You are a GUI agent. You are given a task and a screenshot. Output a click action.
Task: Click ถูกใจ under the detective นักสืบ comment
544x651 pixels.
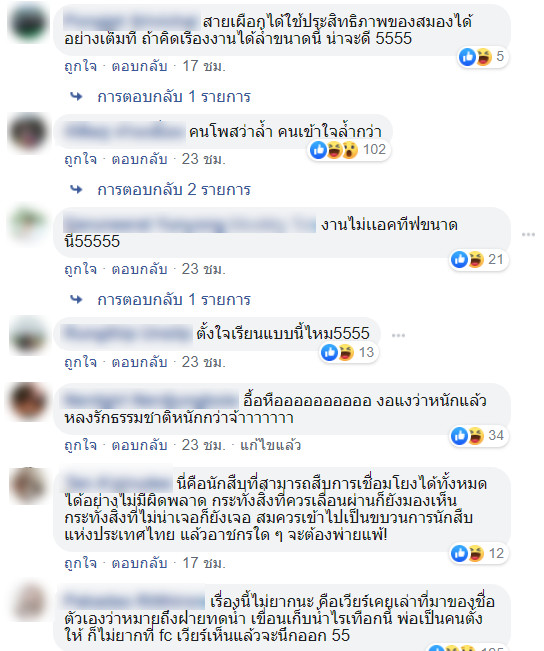point(81,563)
